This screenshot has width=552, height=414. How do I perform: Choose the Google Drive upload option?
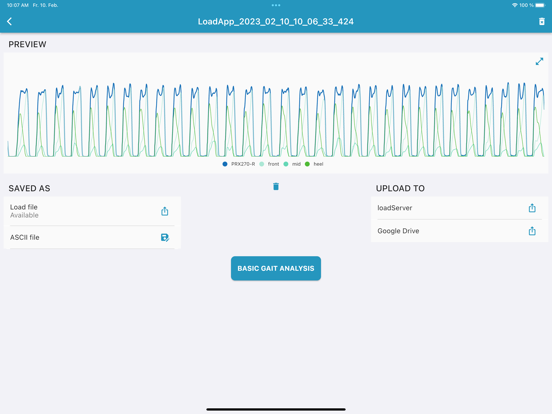[459, 231]
